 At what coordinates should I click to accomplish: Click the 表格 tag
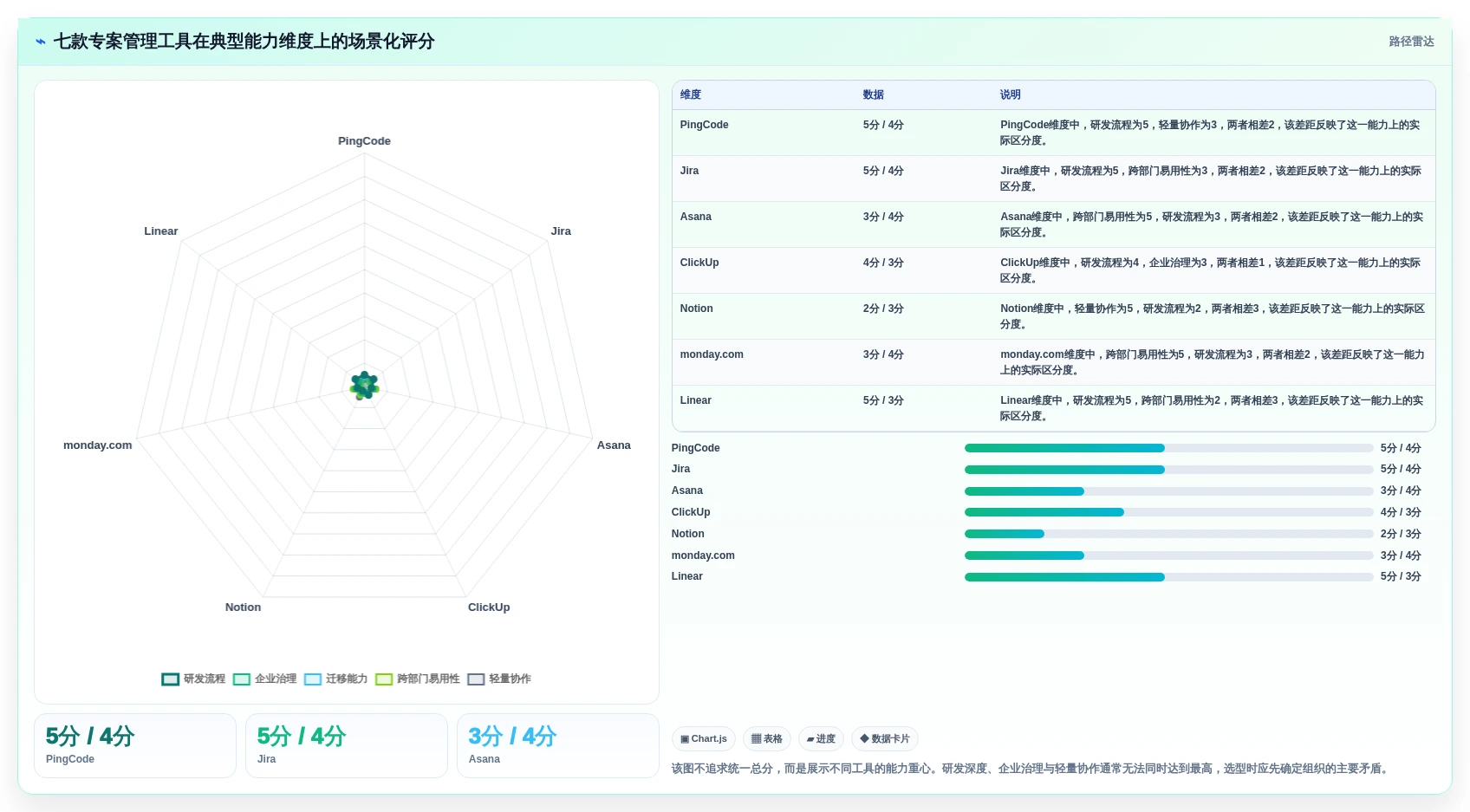pos(767,739)
